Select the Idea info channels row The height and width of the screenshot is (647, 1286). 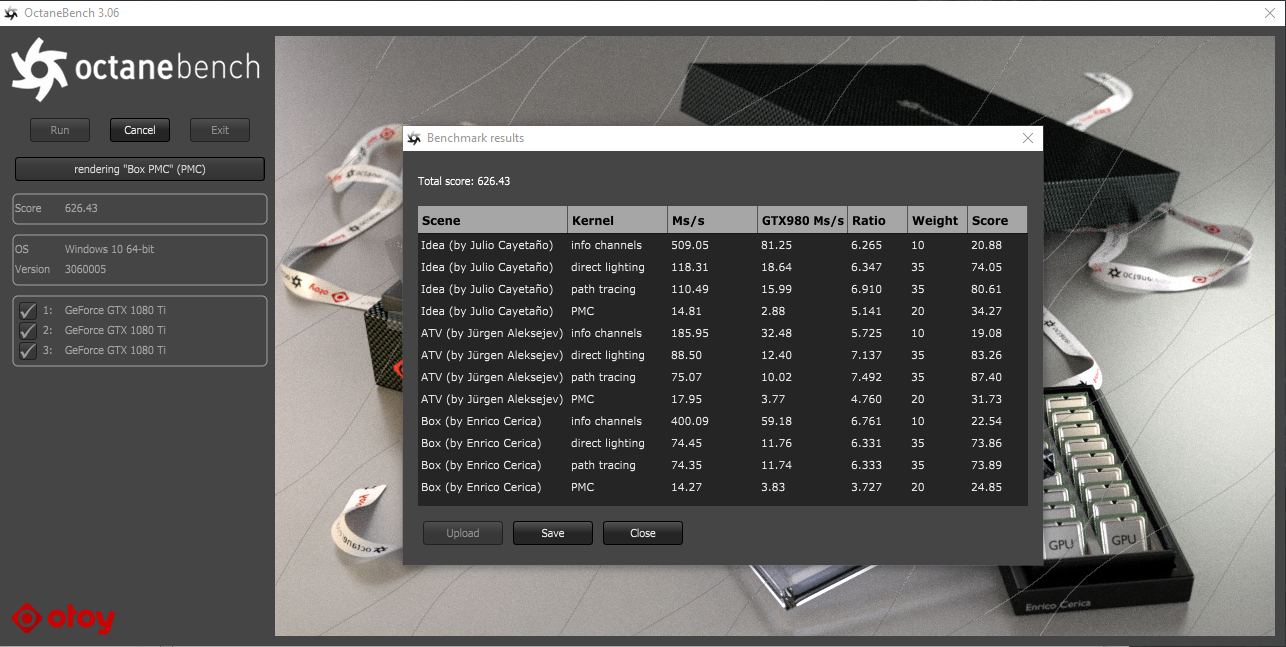tap(722, 245)
